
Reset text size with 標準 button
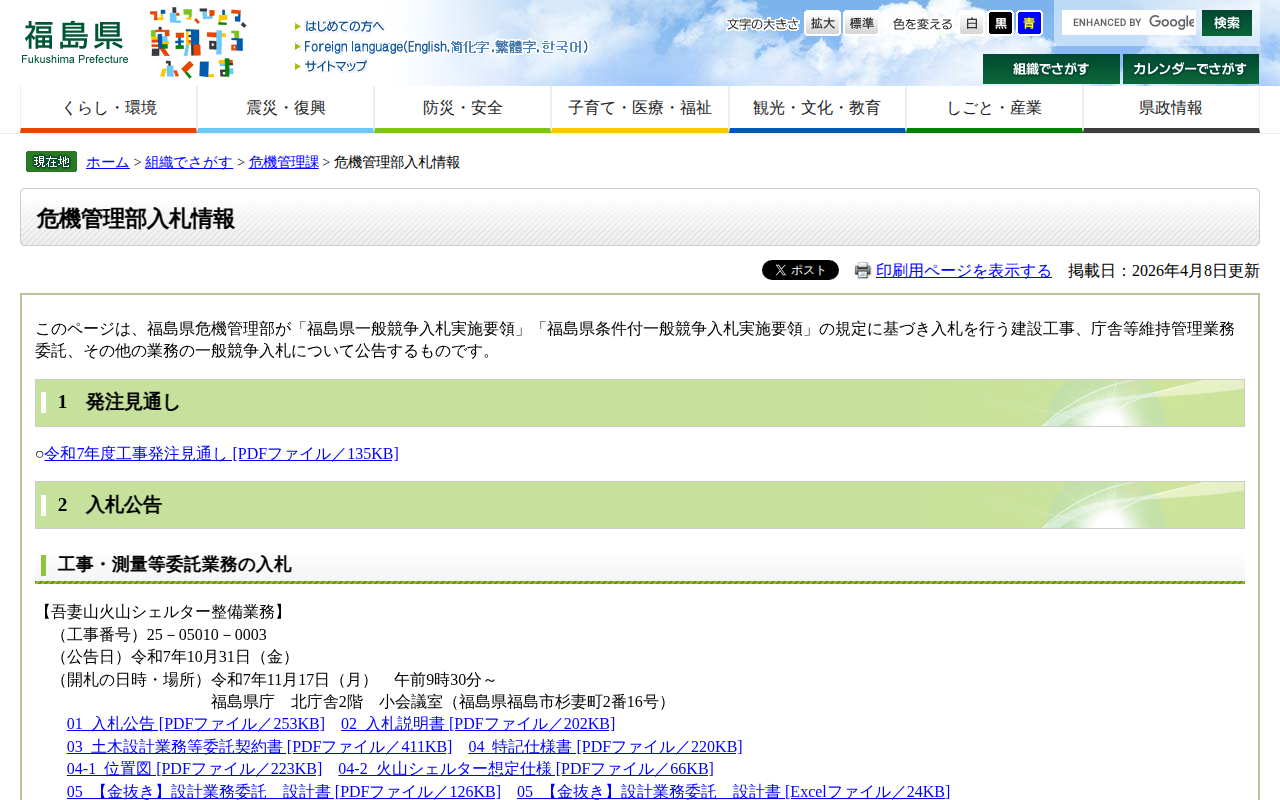[x=861, y=23]
